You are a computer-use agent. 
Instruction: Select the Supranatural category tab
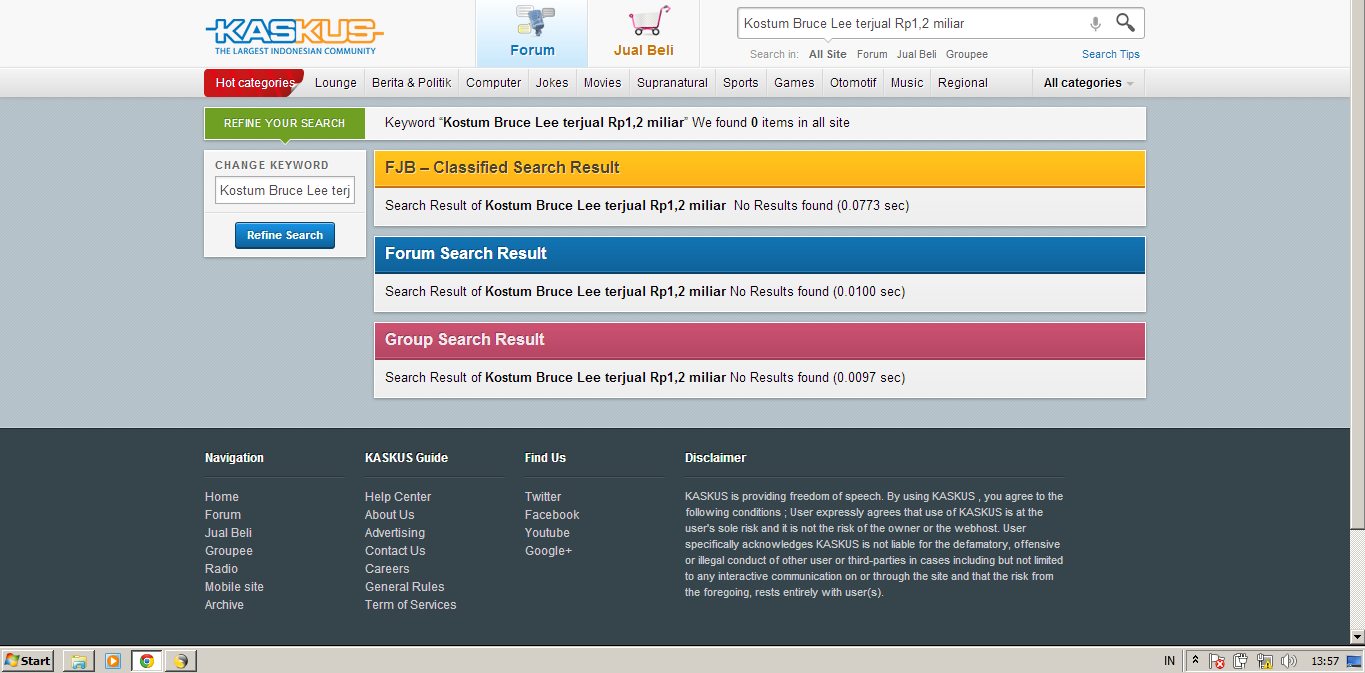[672, 83]
